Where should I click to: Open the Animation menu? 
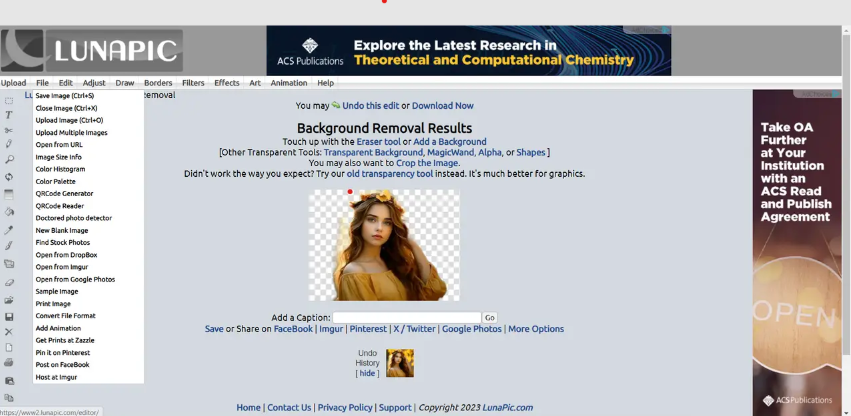(x=289, y=83)
